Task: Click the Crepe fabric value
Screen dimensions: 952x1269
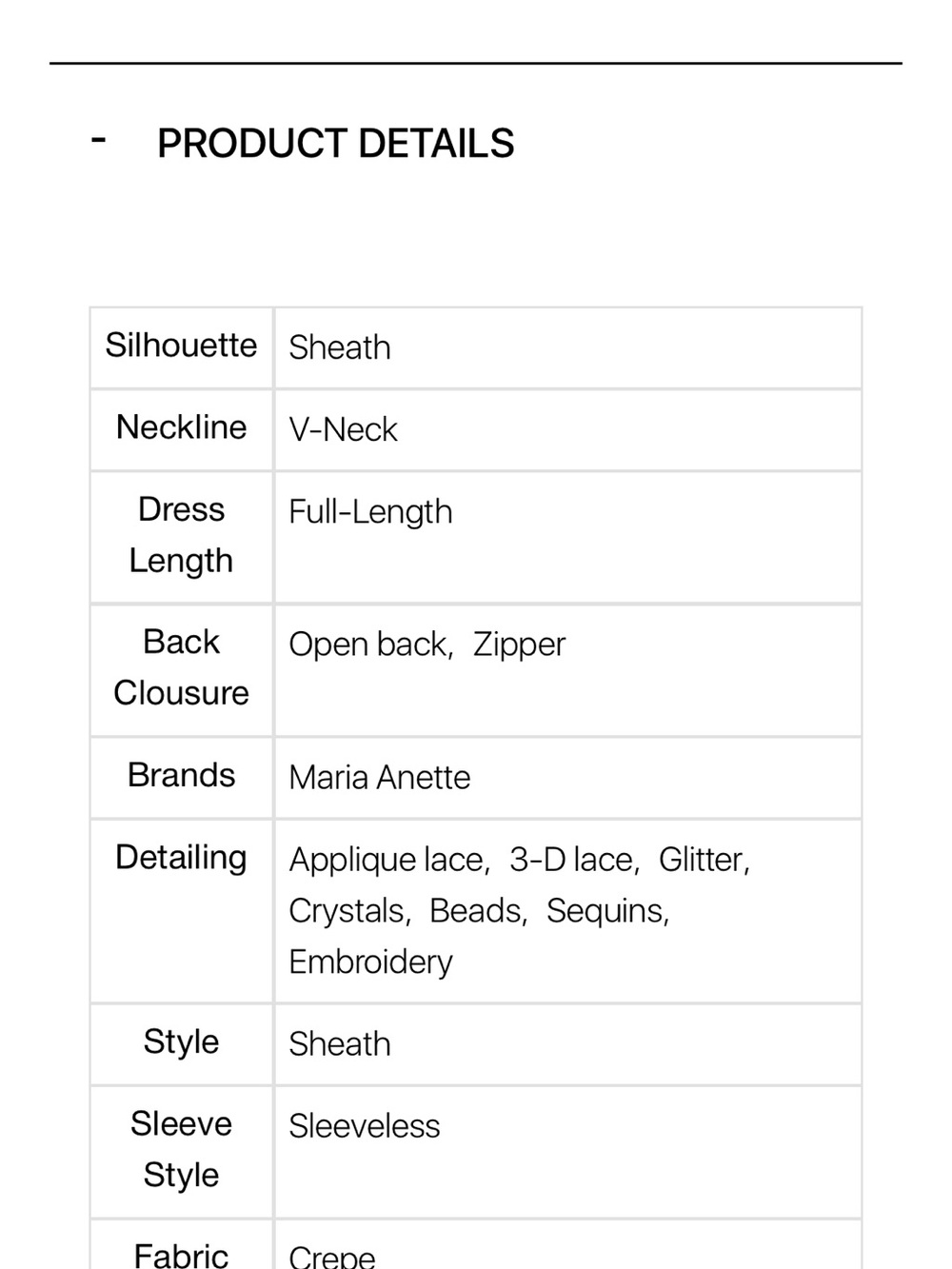Action: [332, 1257]
